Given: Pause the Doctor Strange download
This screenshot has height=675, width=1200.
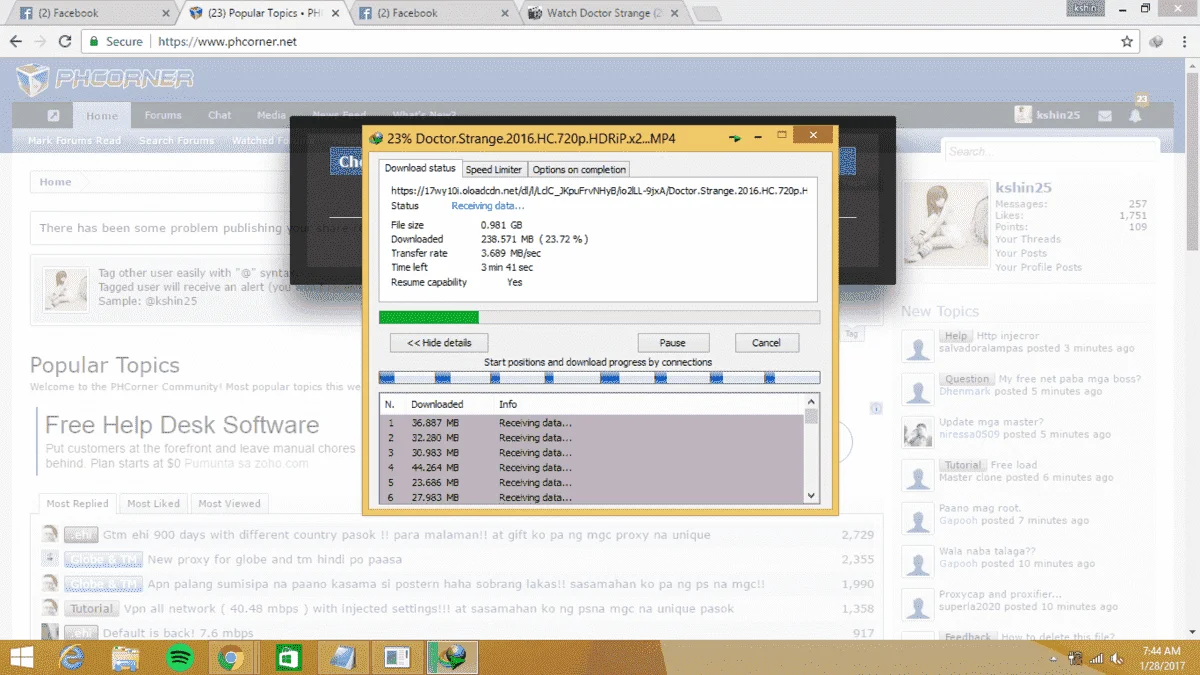Looking at the screenshot, I should tap(673, 342).
